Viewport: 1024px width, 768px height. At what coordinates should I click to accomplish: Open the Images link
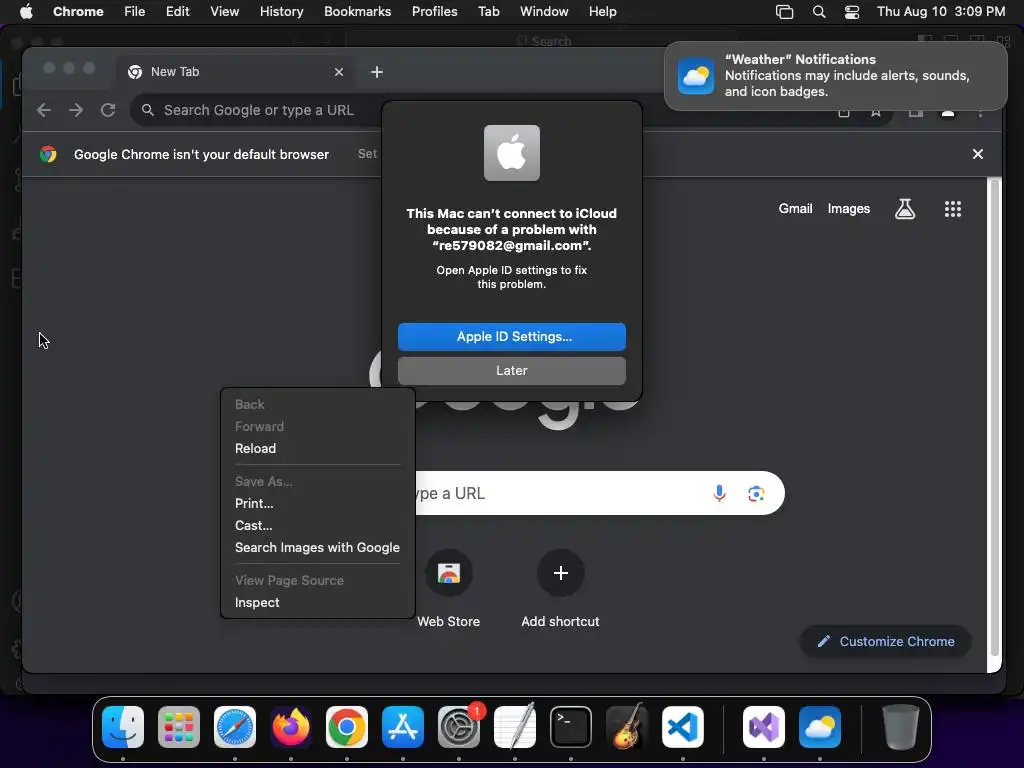849,209
